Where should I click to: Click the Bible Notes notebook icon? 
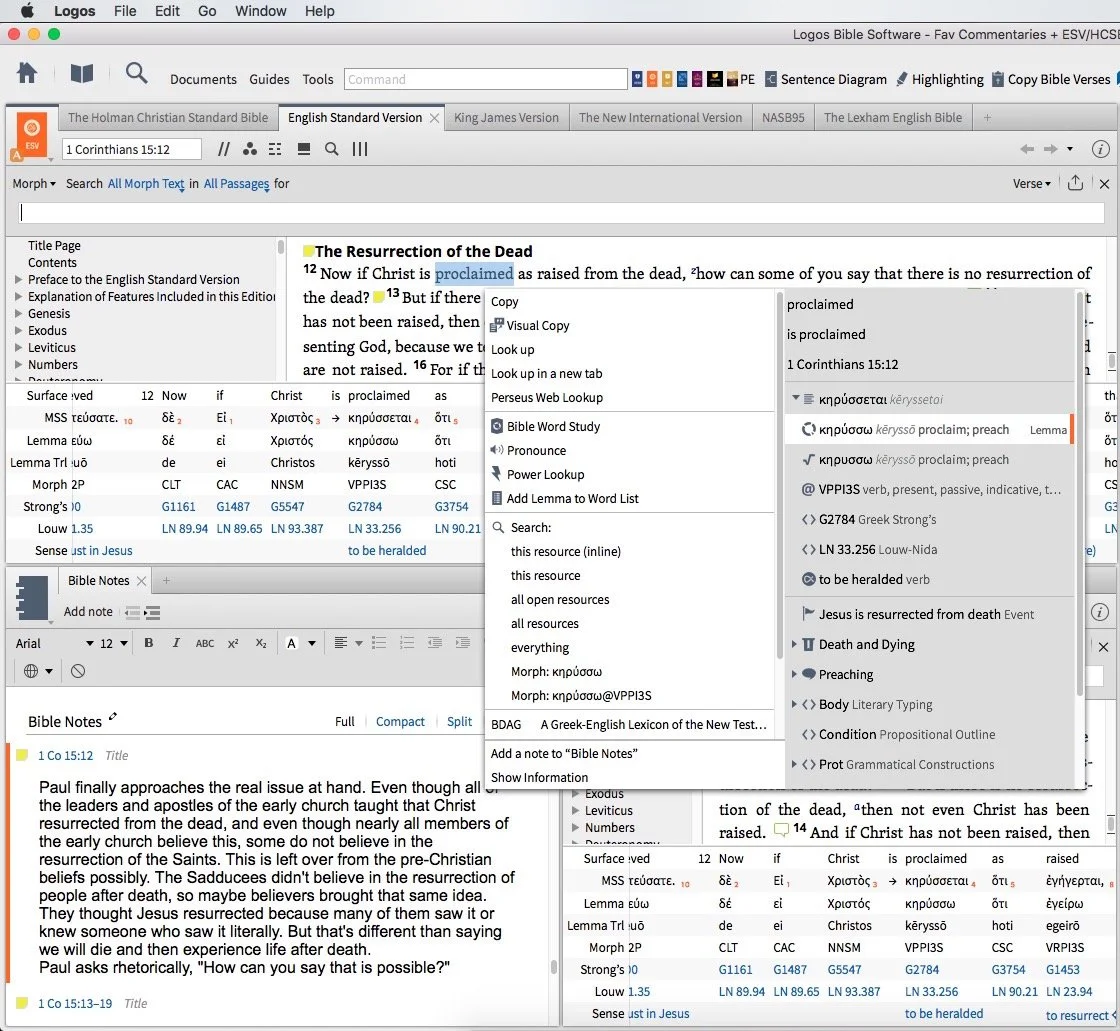coord(31,597)
